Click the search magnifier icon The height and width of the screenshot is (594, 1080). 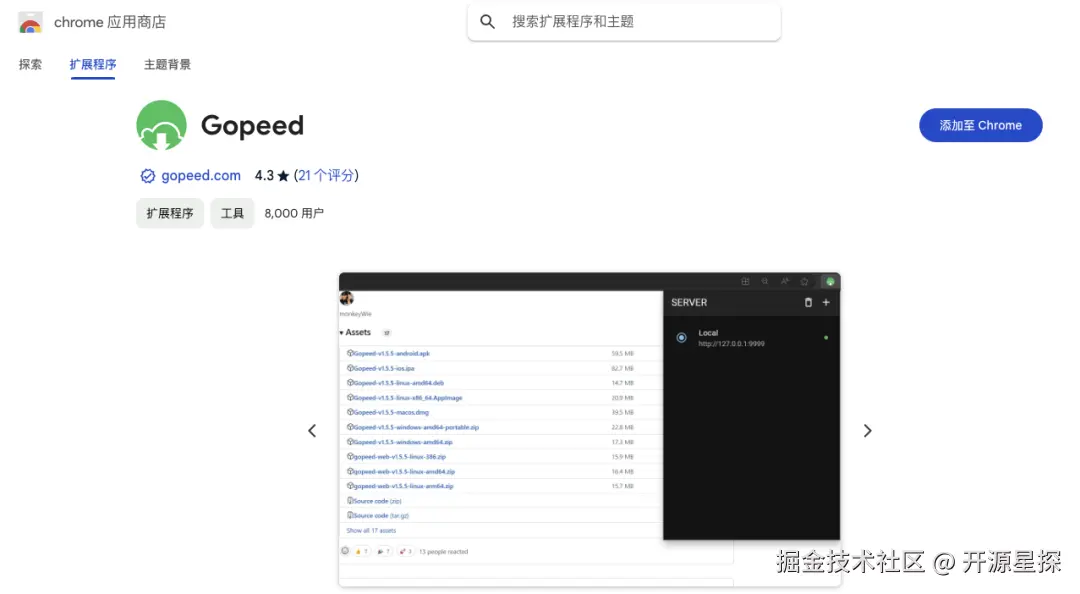point(487,20)
